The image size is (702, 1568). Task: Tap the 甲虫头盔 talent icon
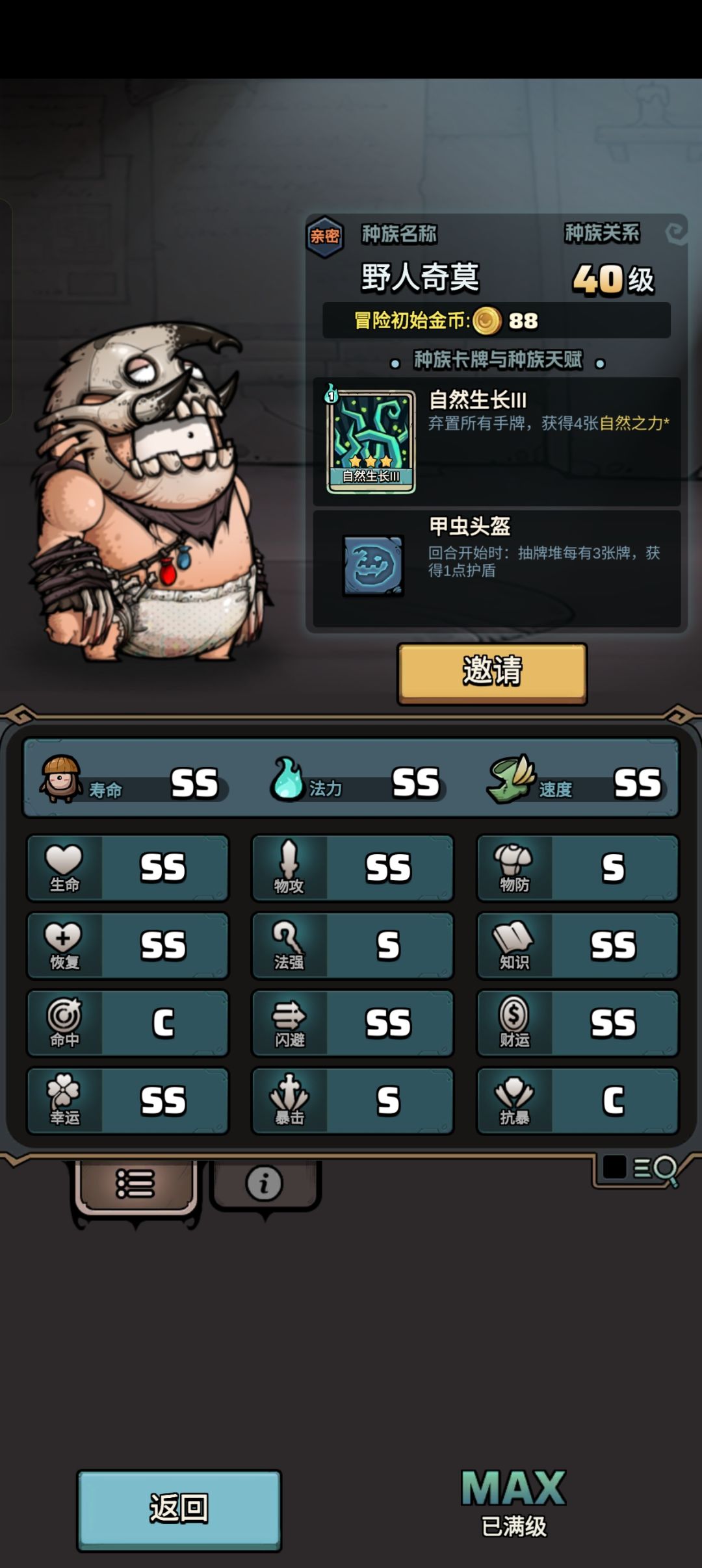tap(373, 565)
